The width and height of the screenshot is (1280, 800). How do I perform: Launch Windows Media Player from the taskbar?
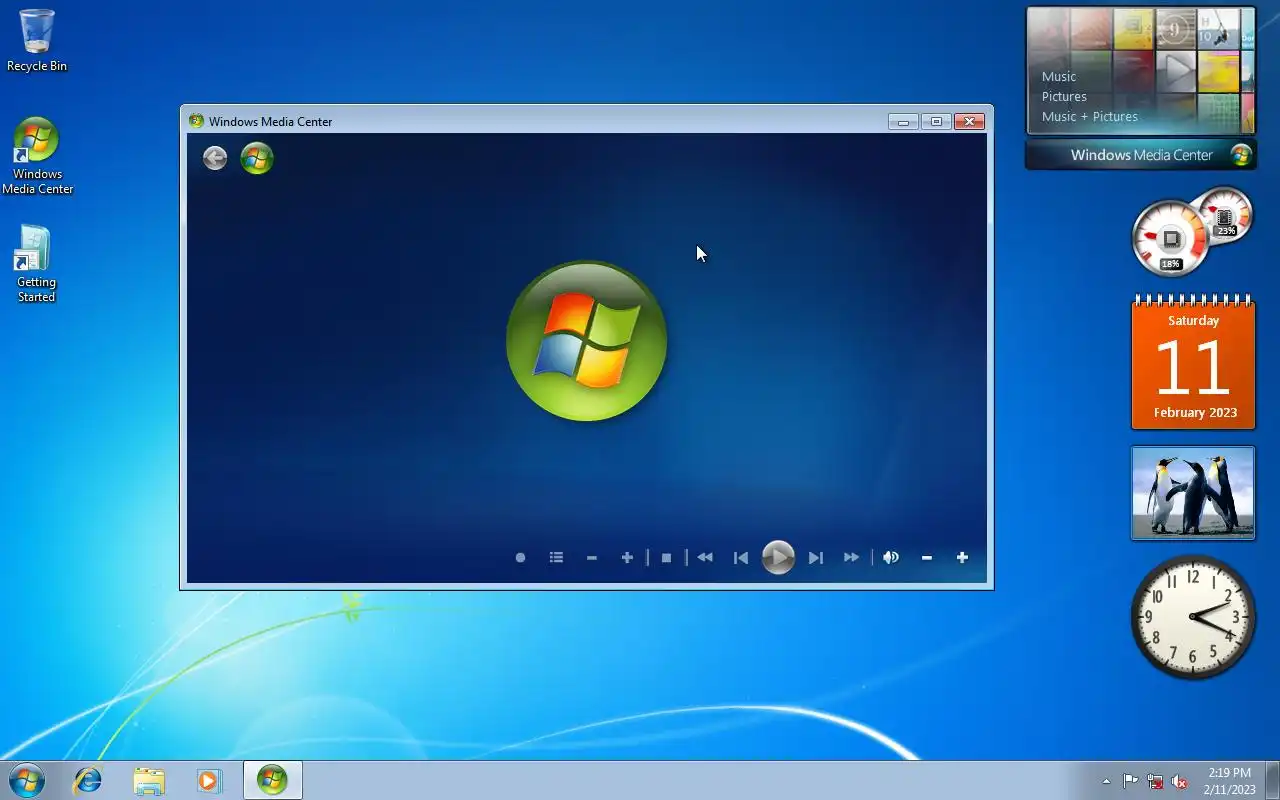tap(209, 780)
